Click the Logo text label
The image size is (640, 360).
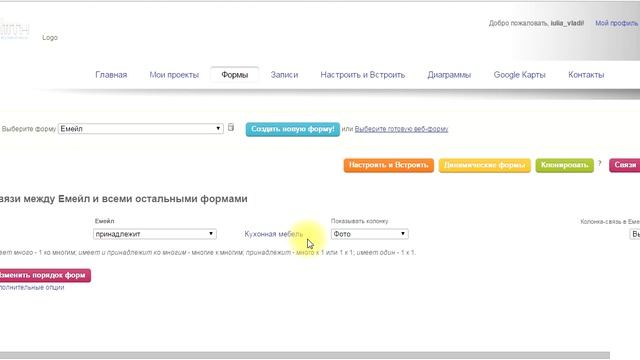tap(50, 38)
